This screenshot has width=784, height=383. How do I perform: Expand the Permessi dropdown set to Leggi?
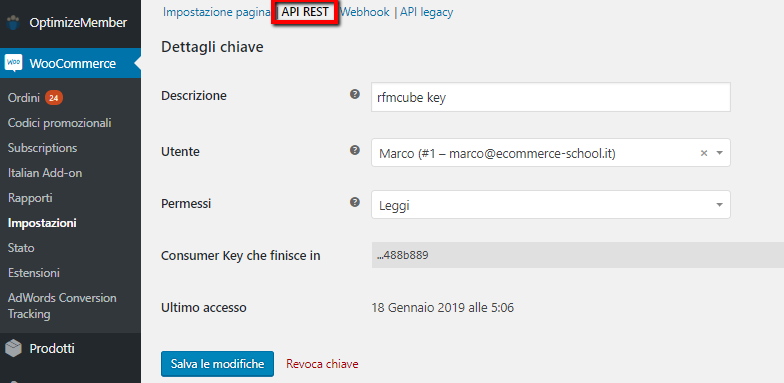click(x=550, y=204)
